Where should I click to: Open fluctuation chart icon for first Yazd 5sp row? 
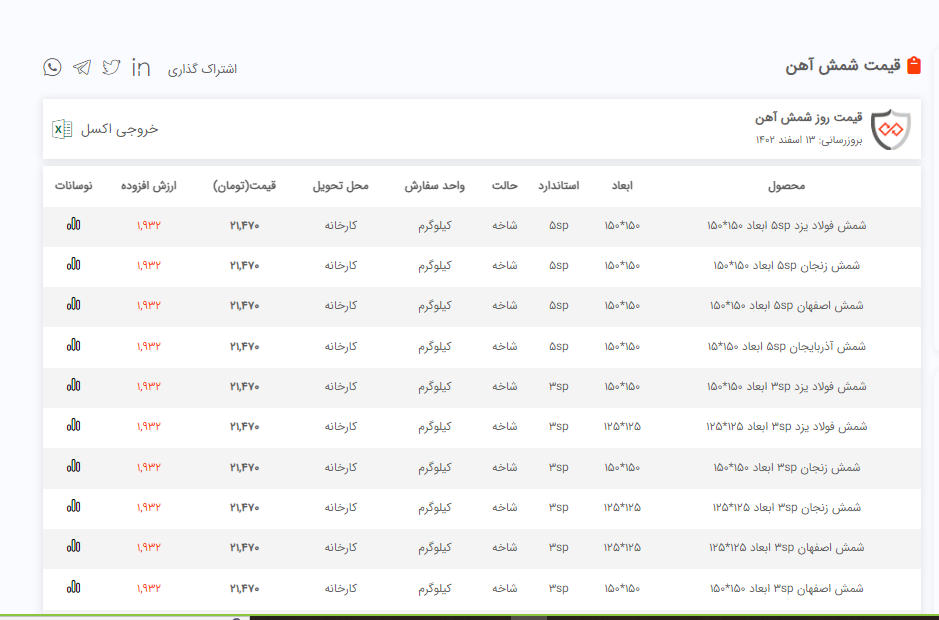pos(73,225)
